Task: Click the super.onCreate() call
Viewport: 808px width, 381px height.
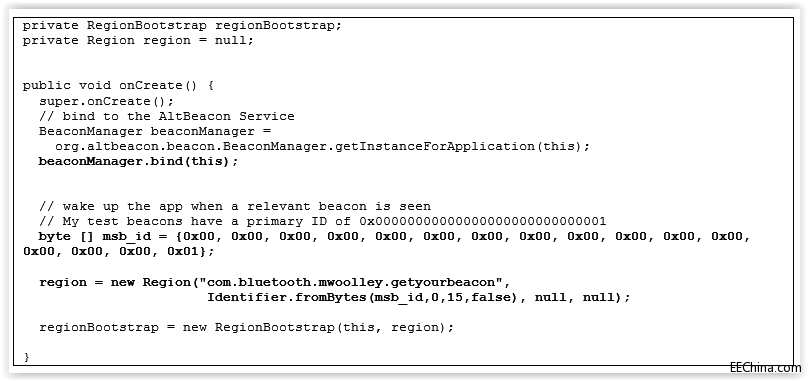Action: click(x=106, y=101)
